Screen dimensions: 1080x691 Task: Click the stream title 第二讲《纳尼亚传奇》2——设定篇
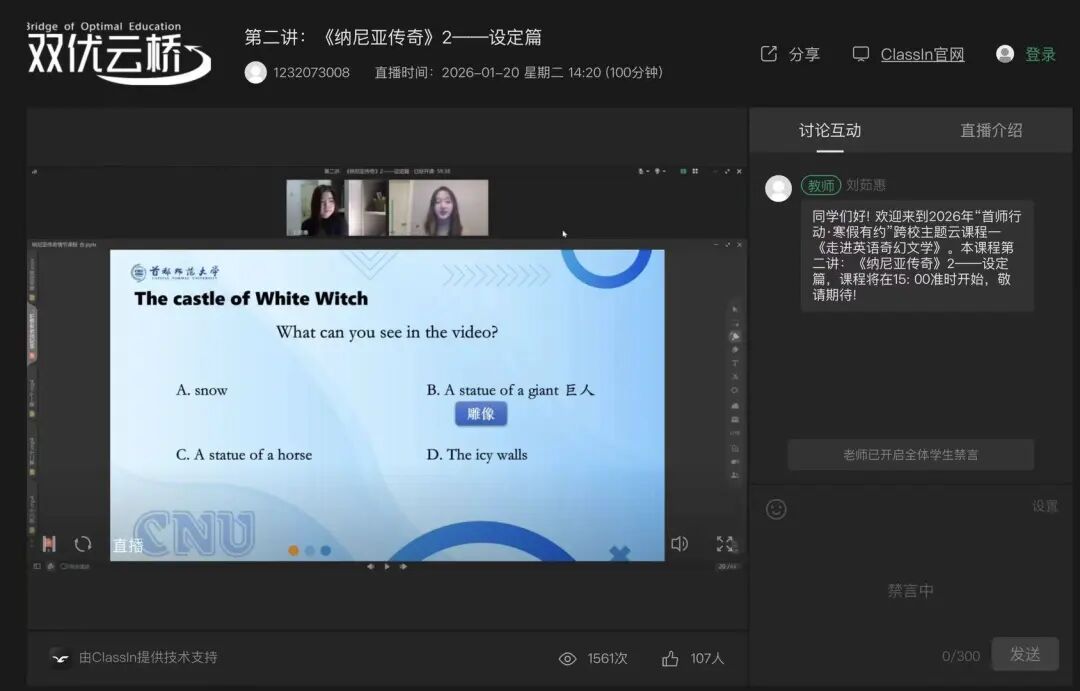(x=393, y=37)
